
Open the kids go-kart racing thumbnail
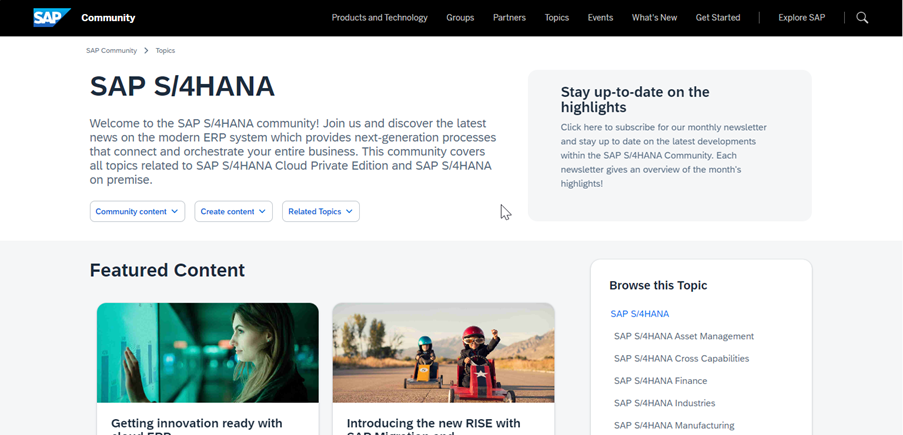coord(443,353)
